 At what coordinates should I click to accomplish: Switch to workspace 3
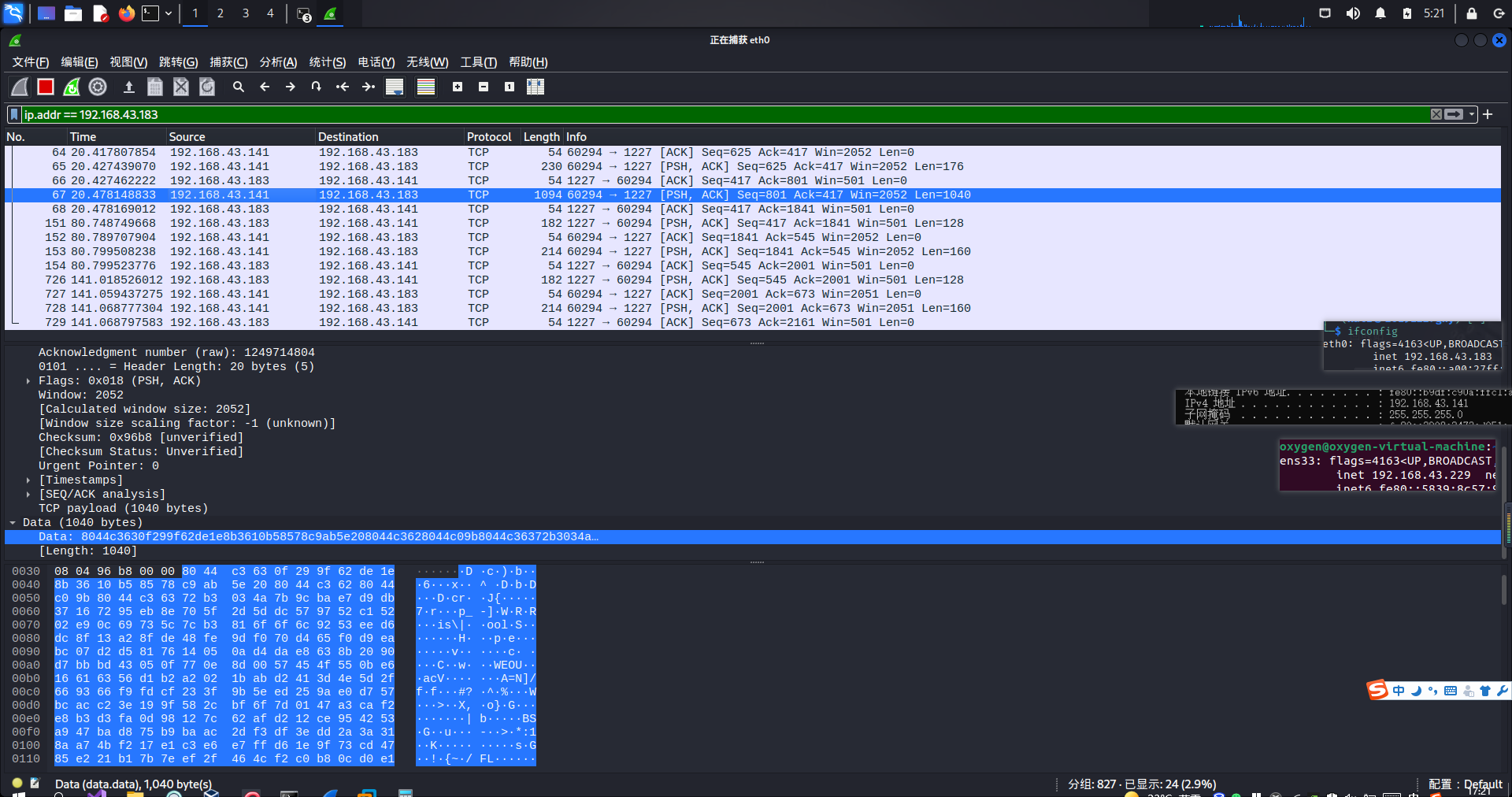pos(246,13)
